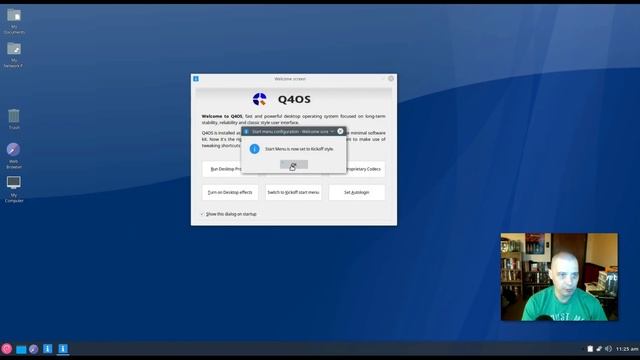Open the file manager taskbar icon
The height and width of the screenshot is (360, 640).
click(x=21, y=349)
